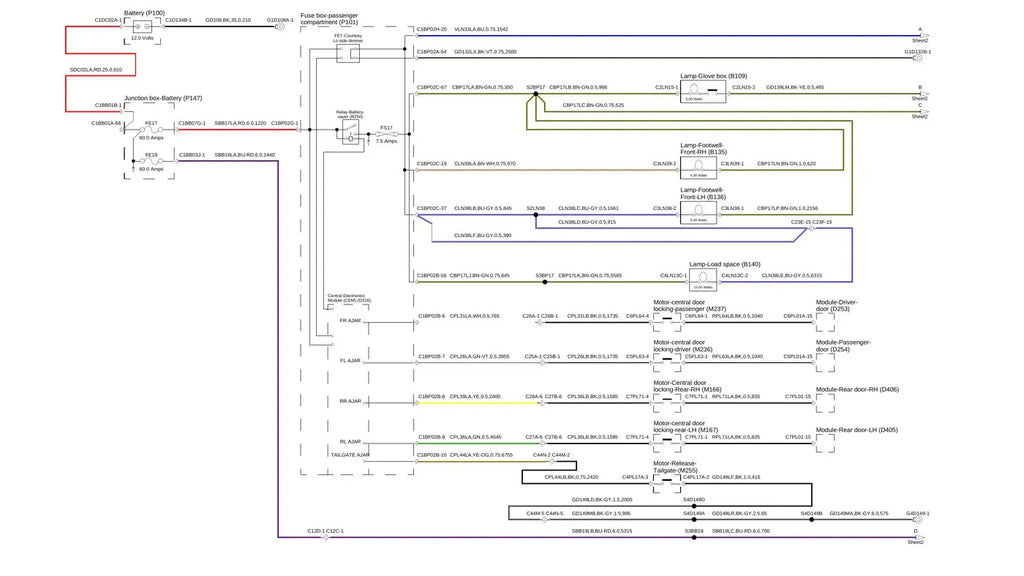Click the 'CPL26LA,GN-VT,0.5,3955' wire label

(479, 357)
